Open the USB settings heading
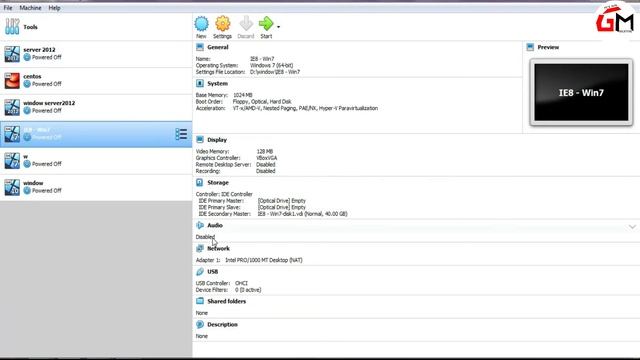This screenshot has width=640, height=360. tap(213, 272)
